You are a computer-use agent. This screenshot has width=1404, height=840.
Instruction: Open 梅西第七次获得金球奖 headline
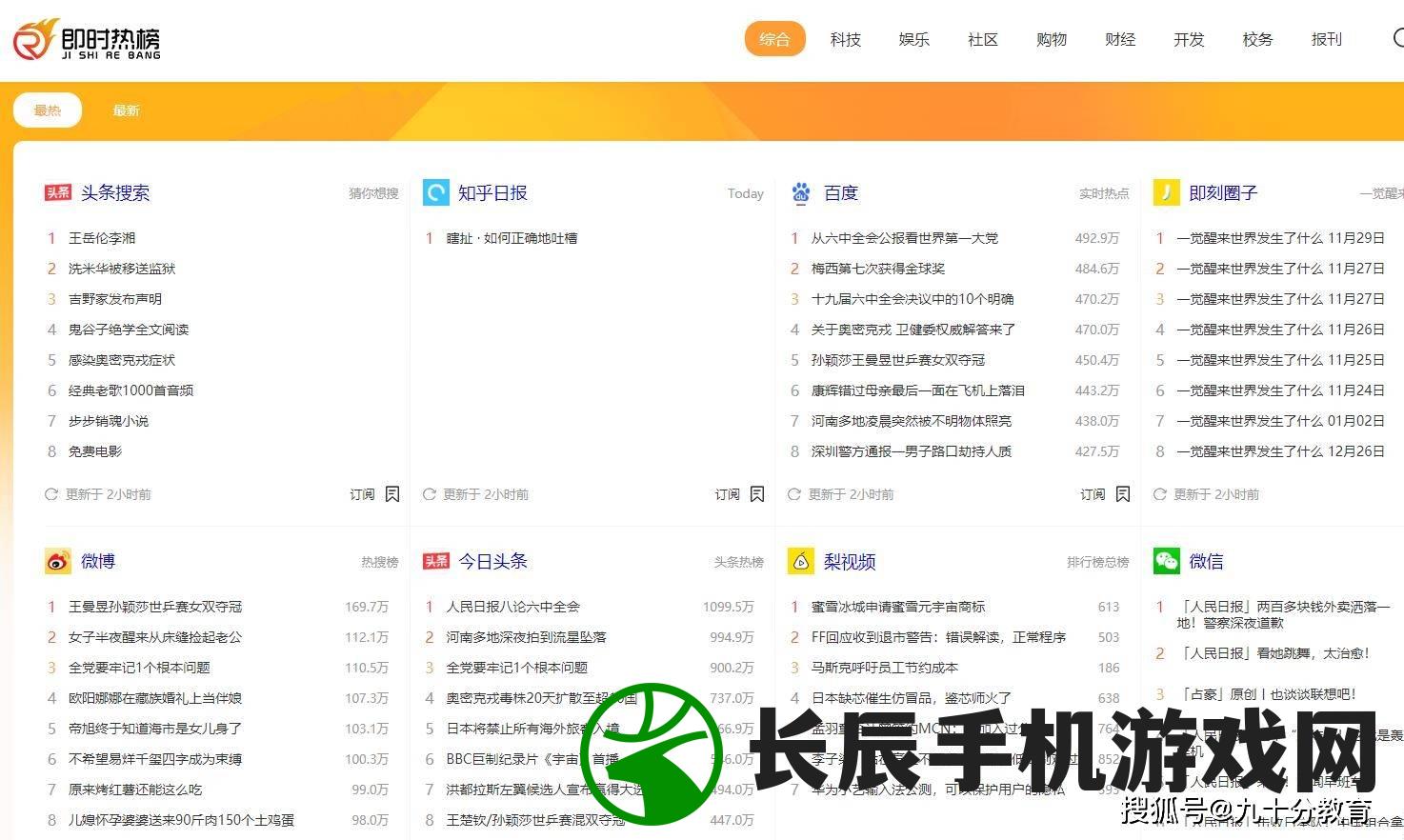click(878, 269)
